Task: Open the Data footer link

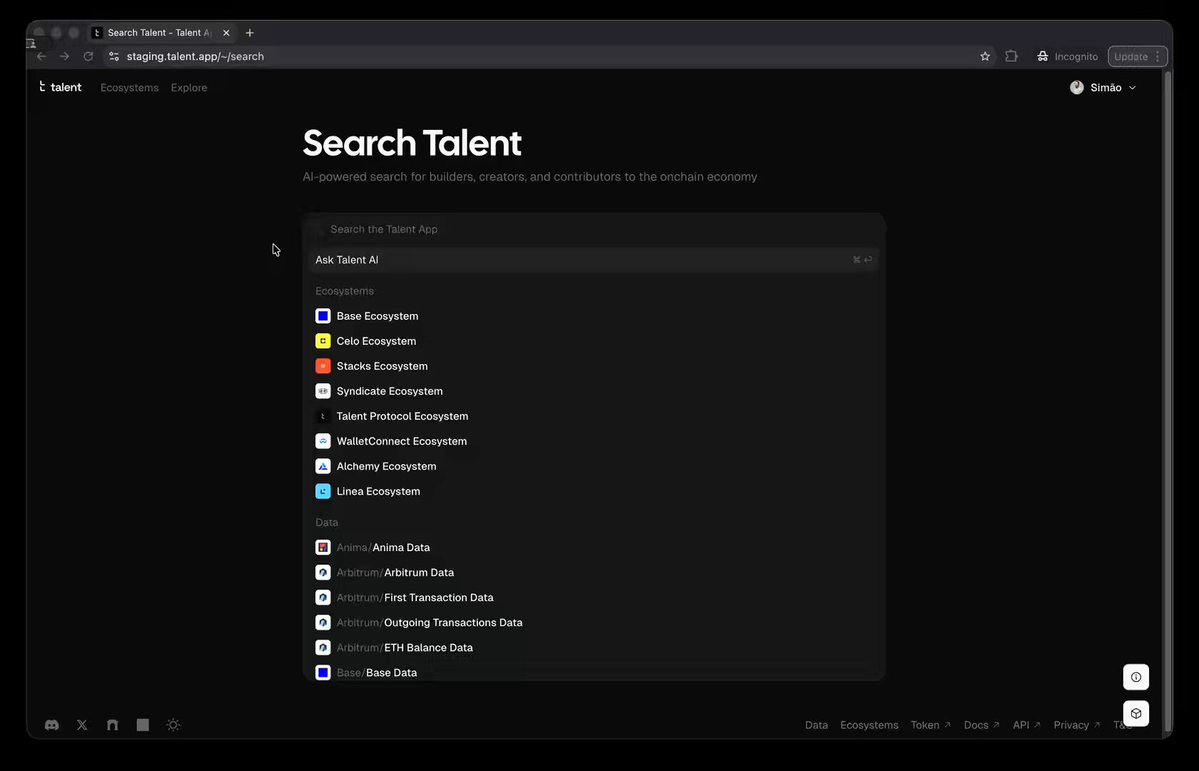Action: 816,725
